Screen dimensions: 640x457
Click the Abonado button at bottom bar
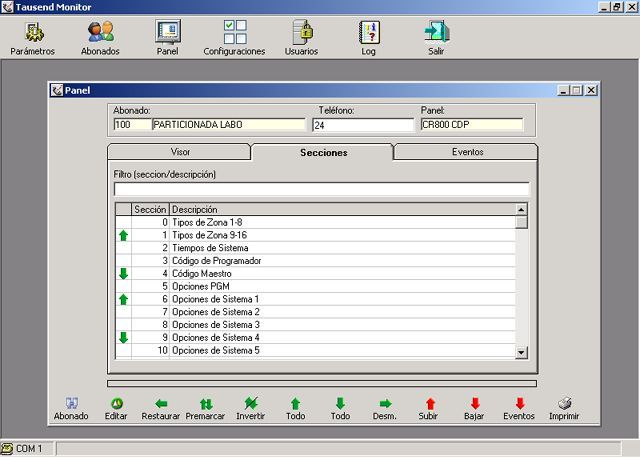pos(71,409)
